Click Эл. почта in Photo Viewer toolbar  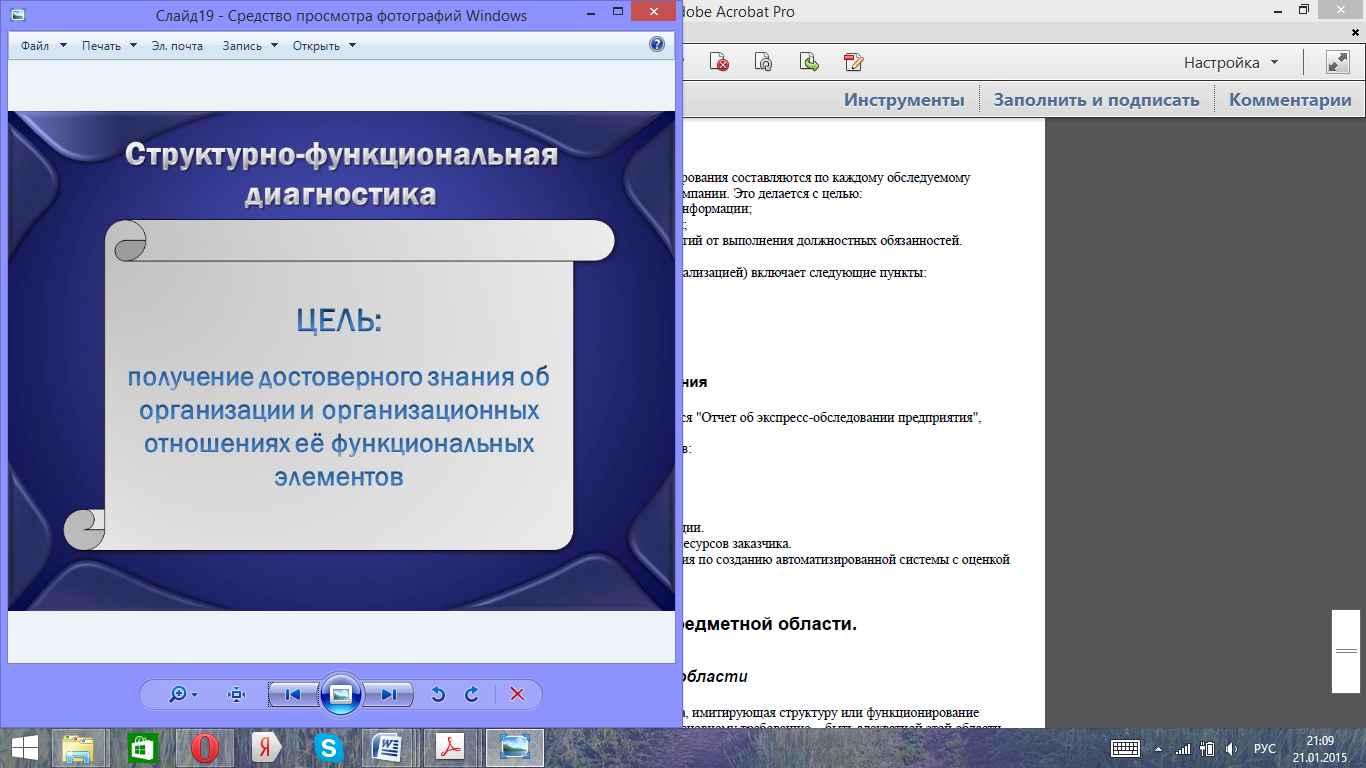click(177, 45)
